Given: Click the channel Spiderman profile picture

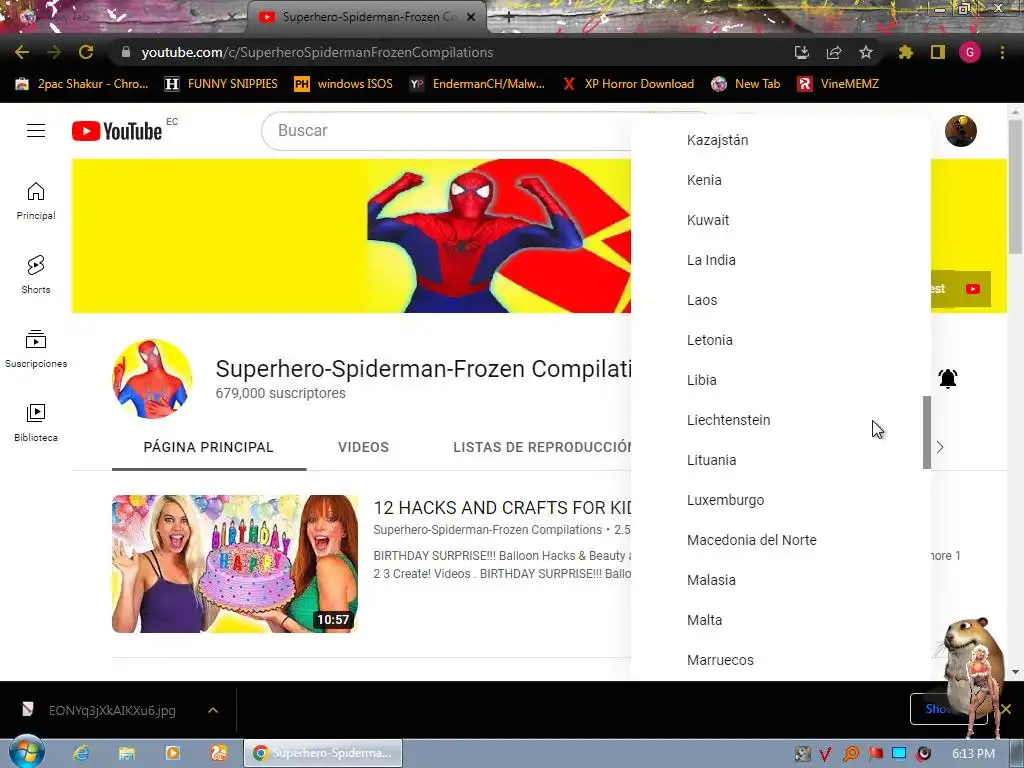Looking at the screenshot, I should point(152,379).
